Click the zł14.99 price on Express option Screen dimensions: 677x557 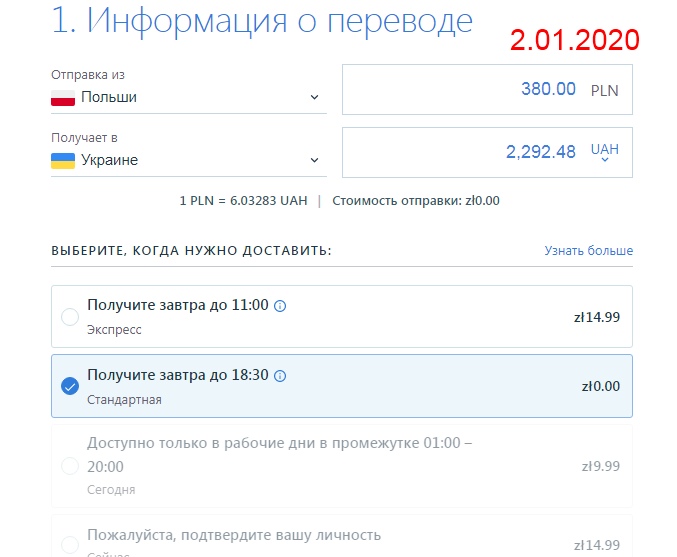[597, 317]
